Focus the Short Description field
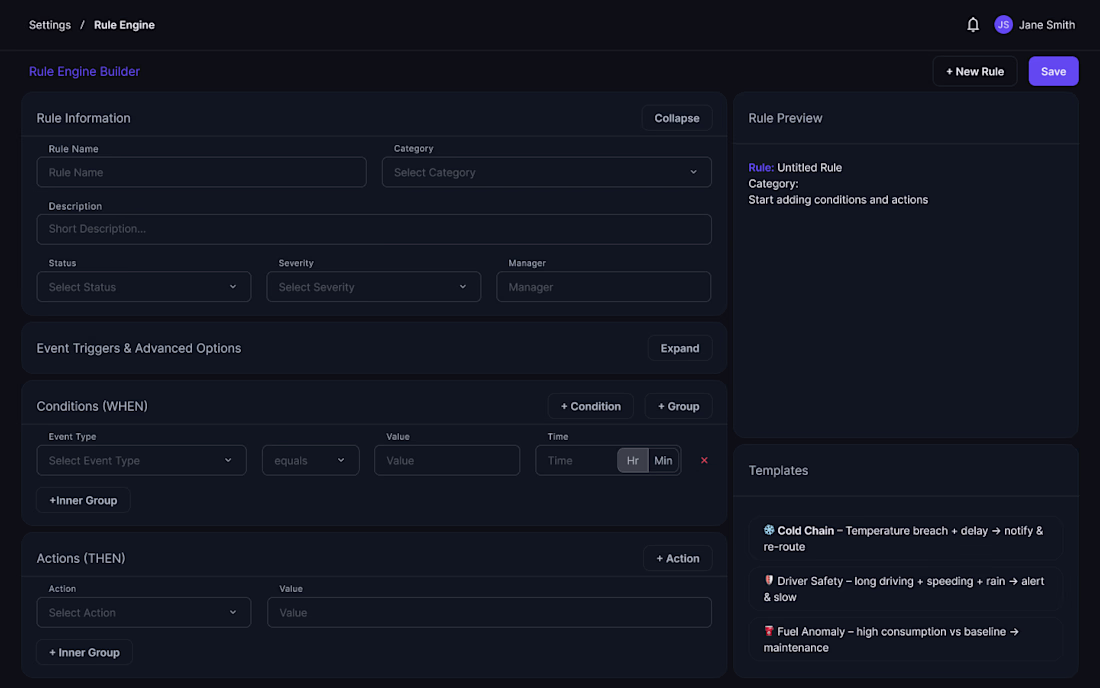 point(374,229)
